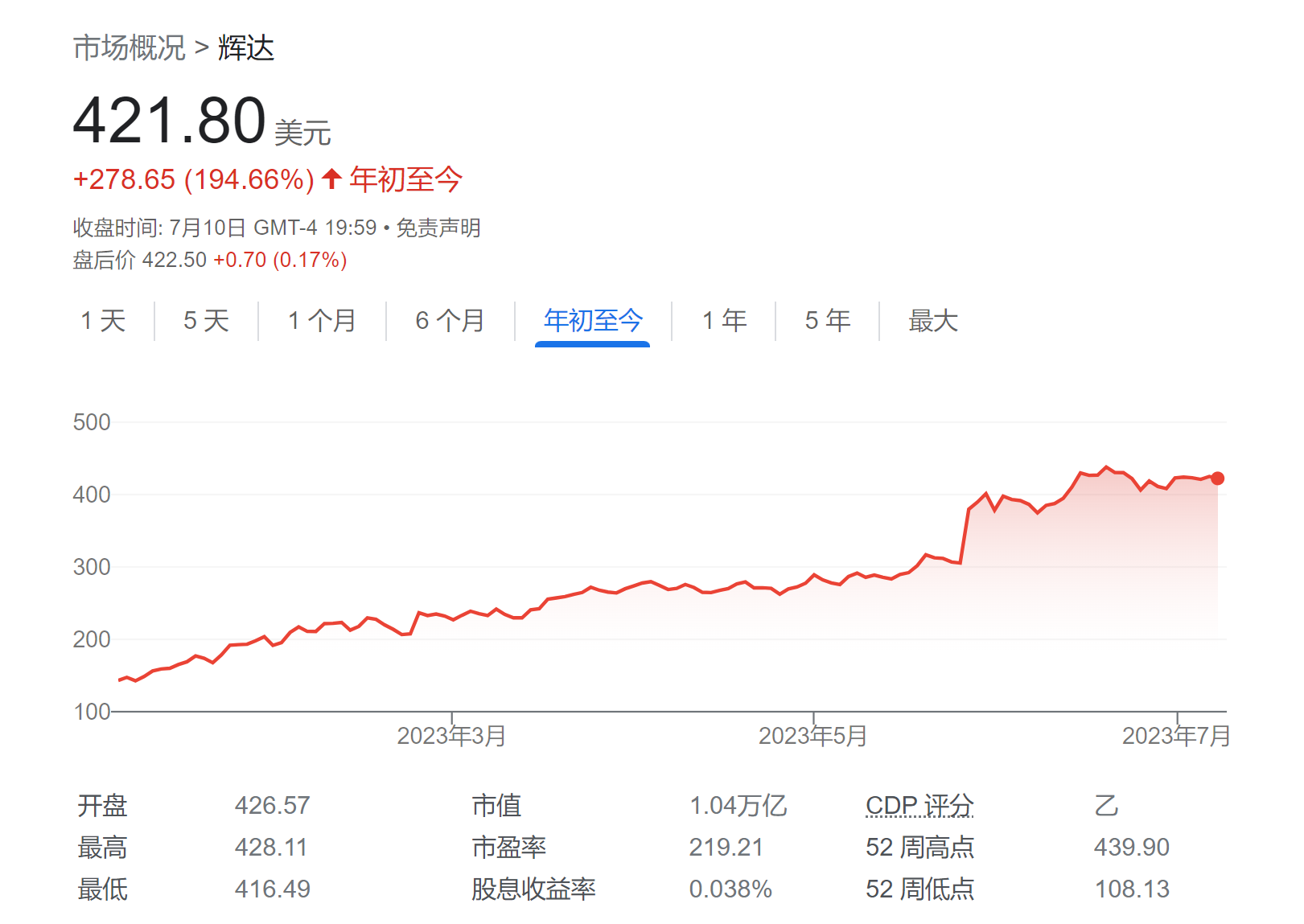
Task: Click the 市场概况 breadcrumb link
Action: [129, 48]
